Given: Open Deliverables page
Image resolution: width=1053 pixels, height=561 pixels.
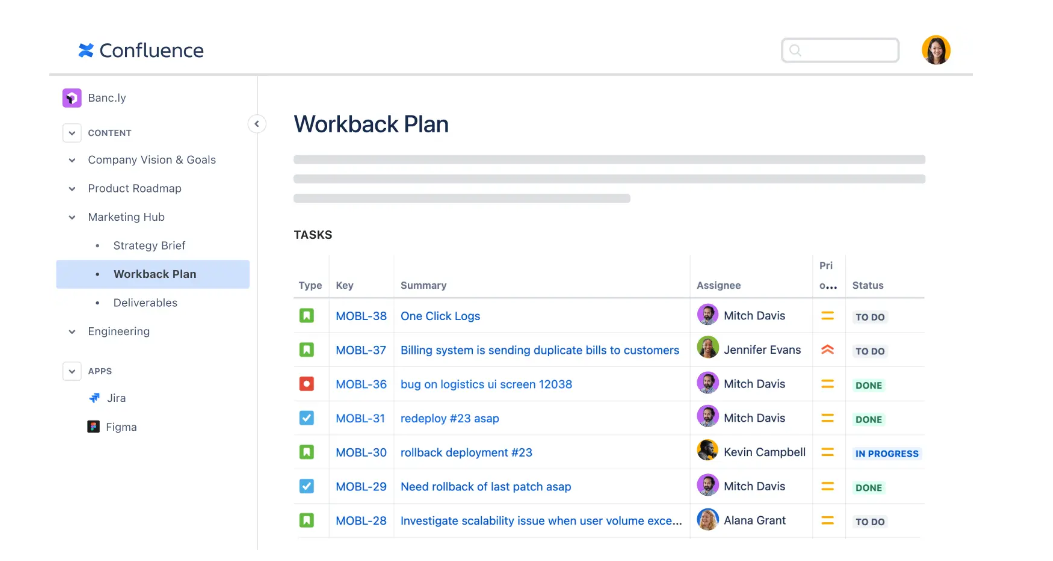Looking at the screenshot, I should point(145,302).
